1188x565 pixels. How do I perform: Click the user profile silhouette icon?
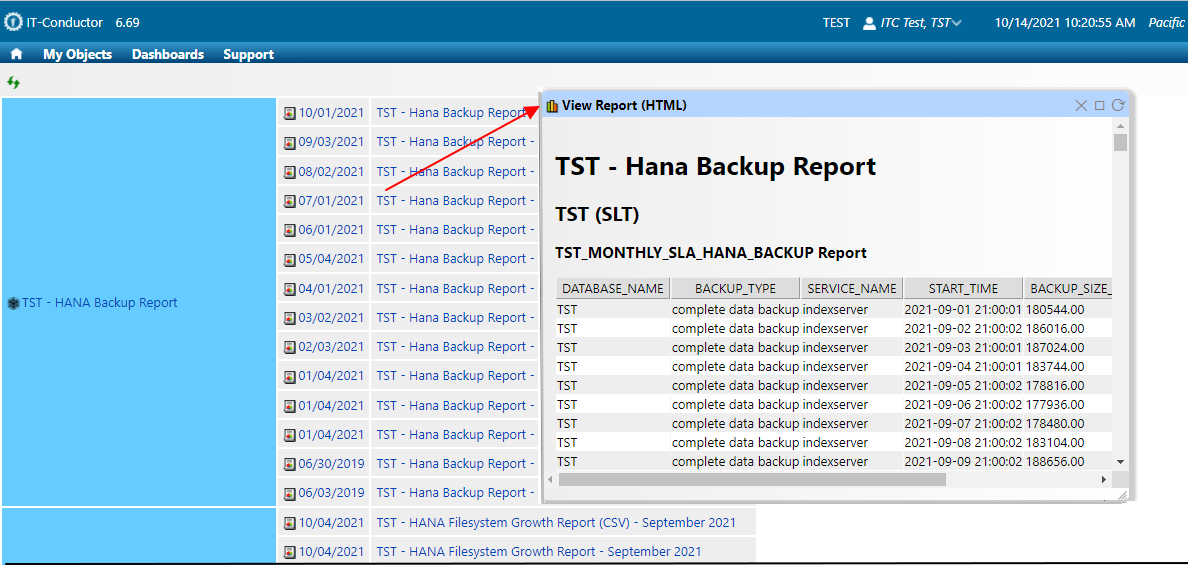pyautogui.click(x=868, y=23)
